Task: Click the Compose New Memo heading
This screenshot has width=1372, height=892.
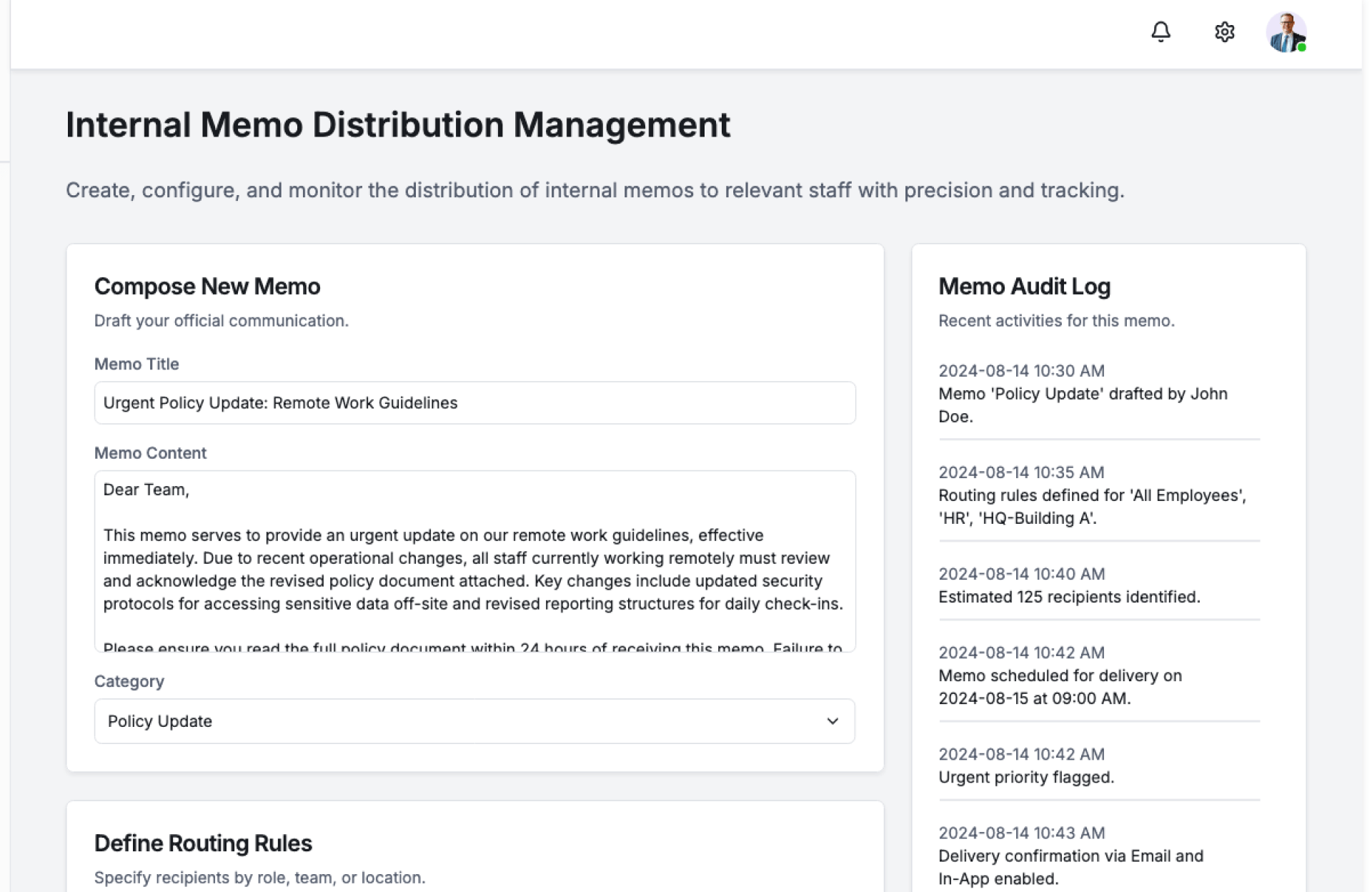Action: click(207, 287)
